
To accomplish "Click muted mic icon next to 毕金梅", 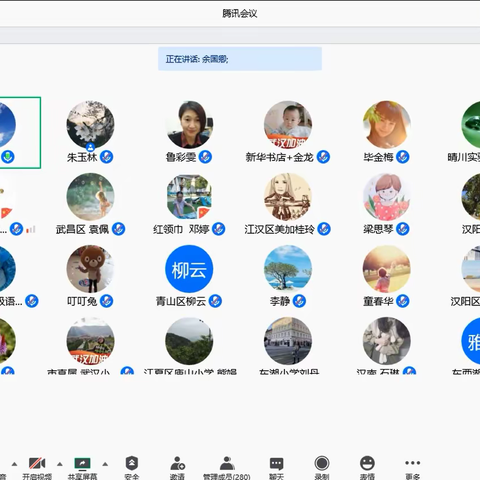I will [x=403, y=157].
